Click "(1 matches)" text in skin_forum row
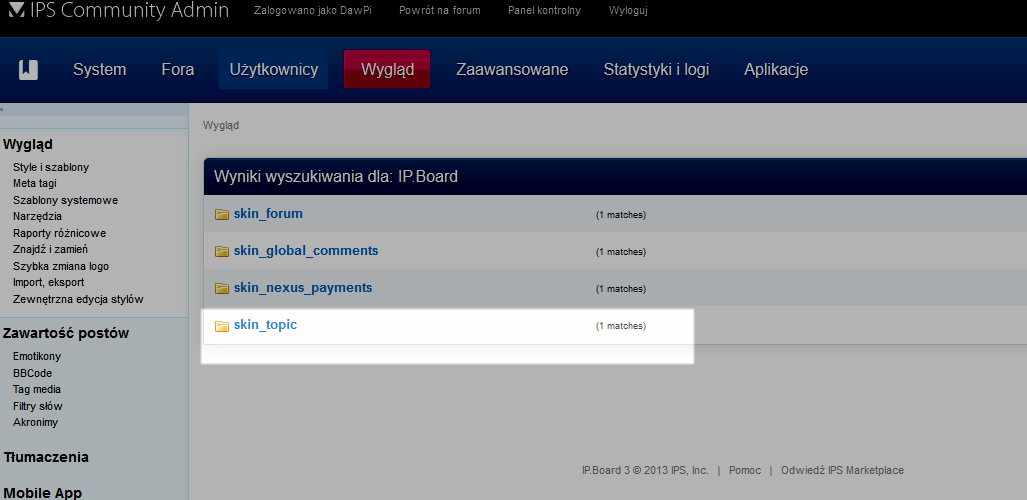 [x=621, y=215]
